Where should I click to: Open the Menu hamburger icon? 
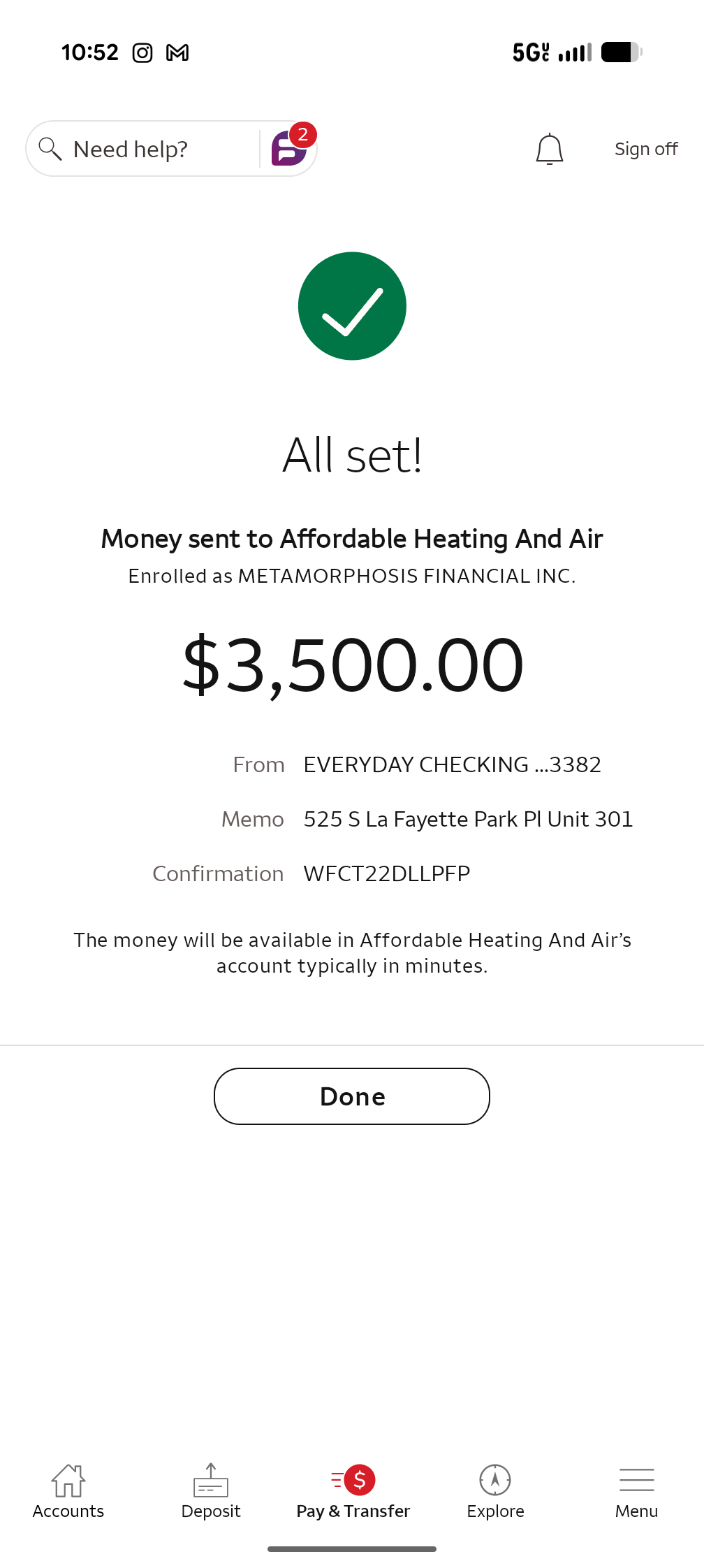pos(637,1480)
